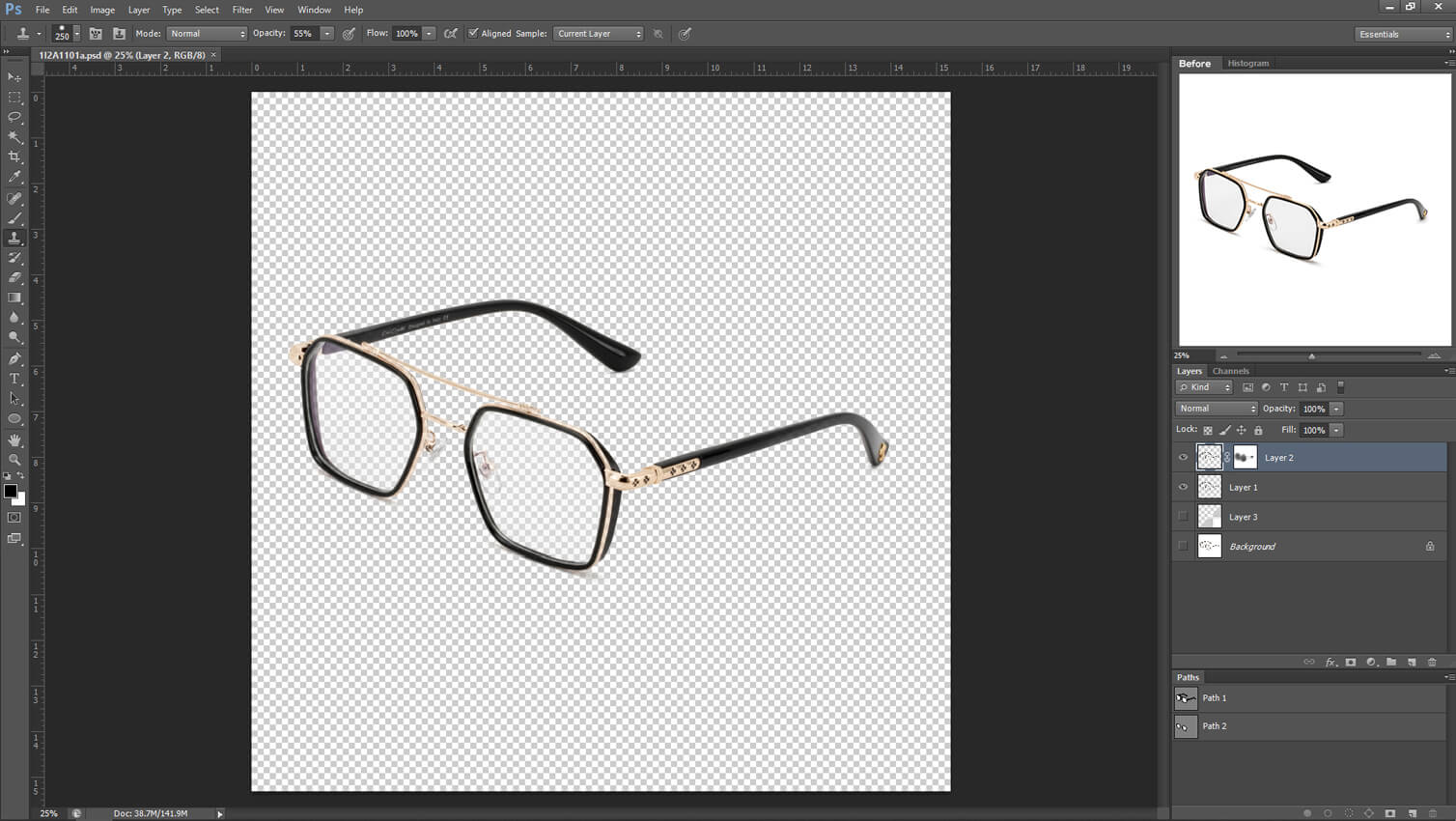Click the foreground color swatch
The height and width of the screenshot is (821, 1456).
point(10,491)
